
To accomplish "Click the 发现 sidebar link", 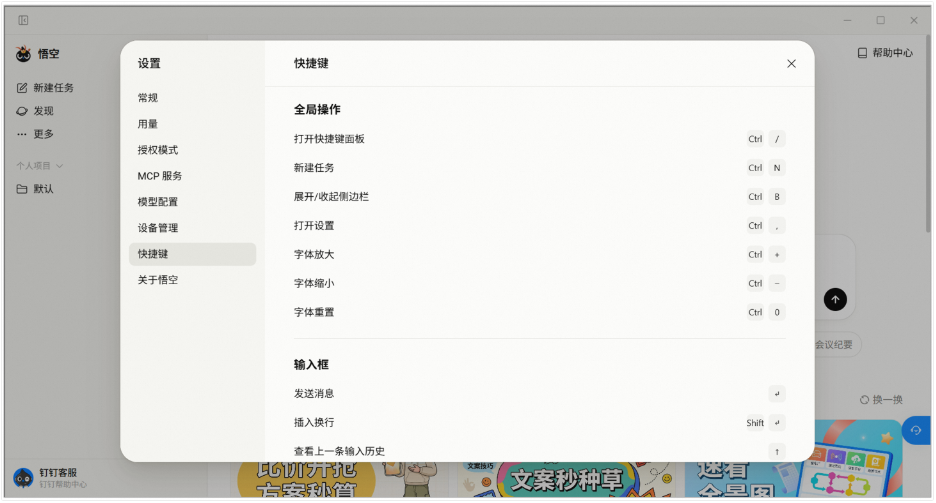I will [36, 111].
